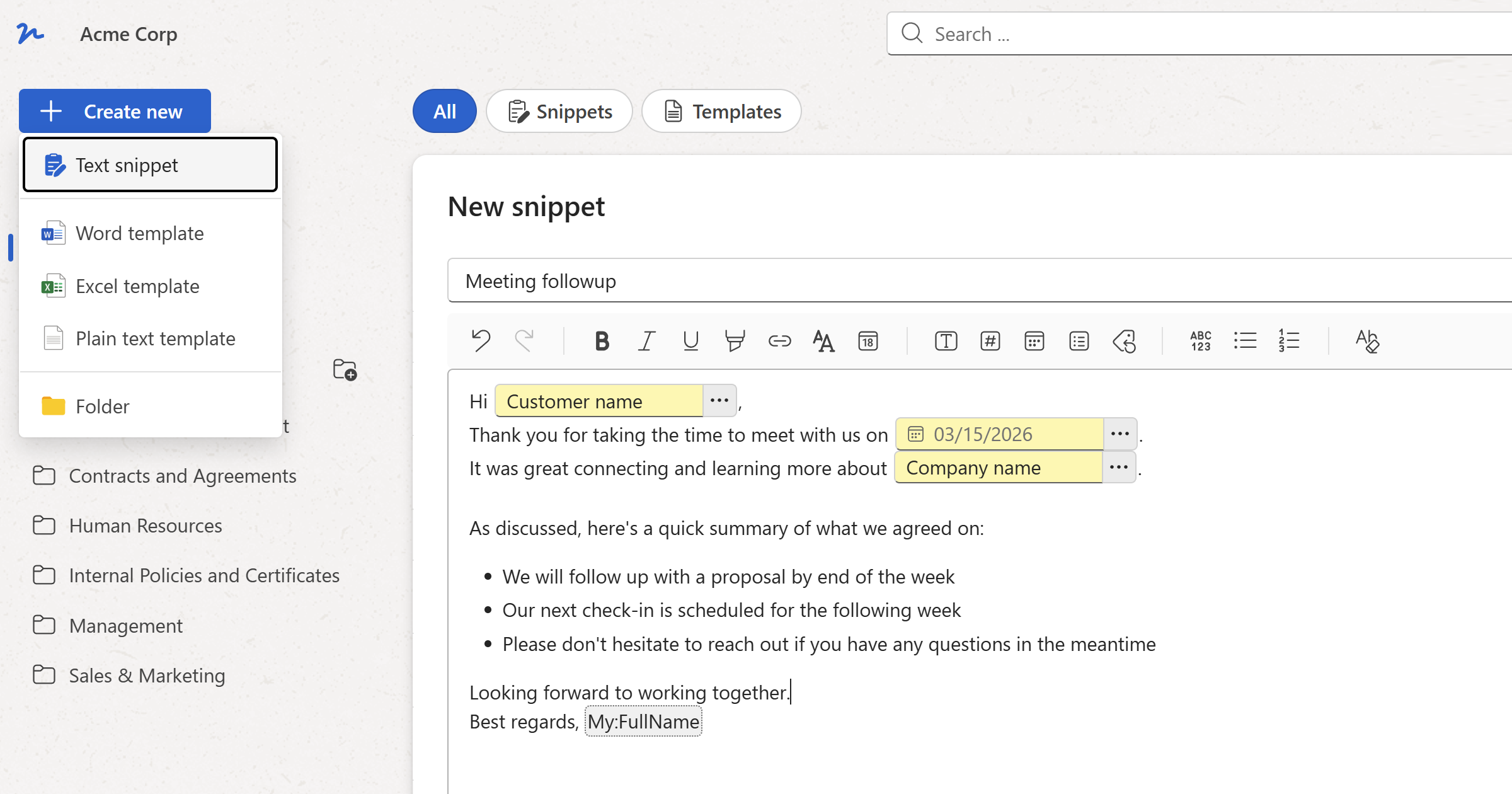Clear formatting with the eraser icon
Screen dimensions: 1512x794
point(1367,341)
